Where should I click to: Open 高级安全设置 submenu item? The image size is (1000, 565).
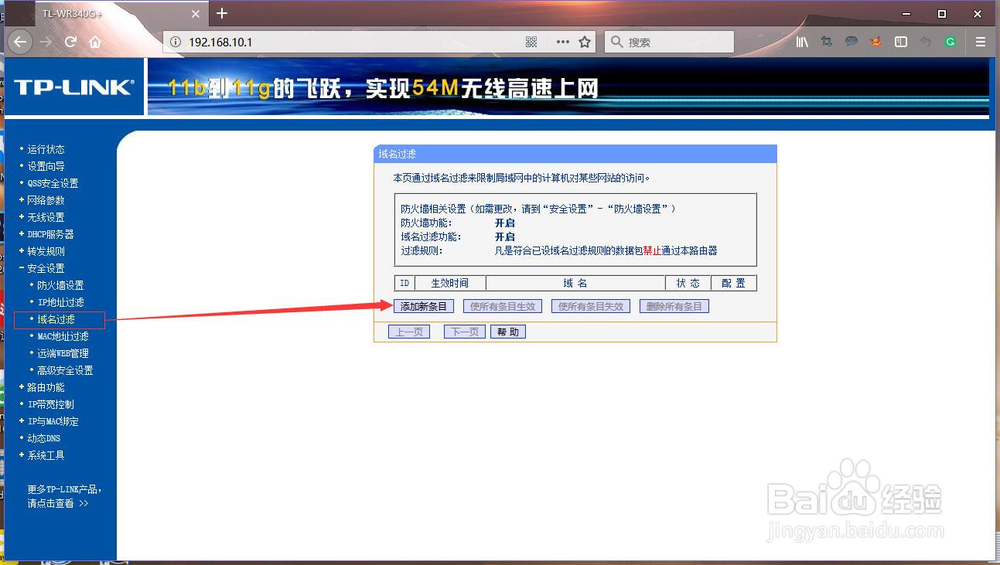pyautogui.click(x=65, y=371)
